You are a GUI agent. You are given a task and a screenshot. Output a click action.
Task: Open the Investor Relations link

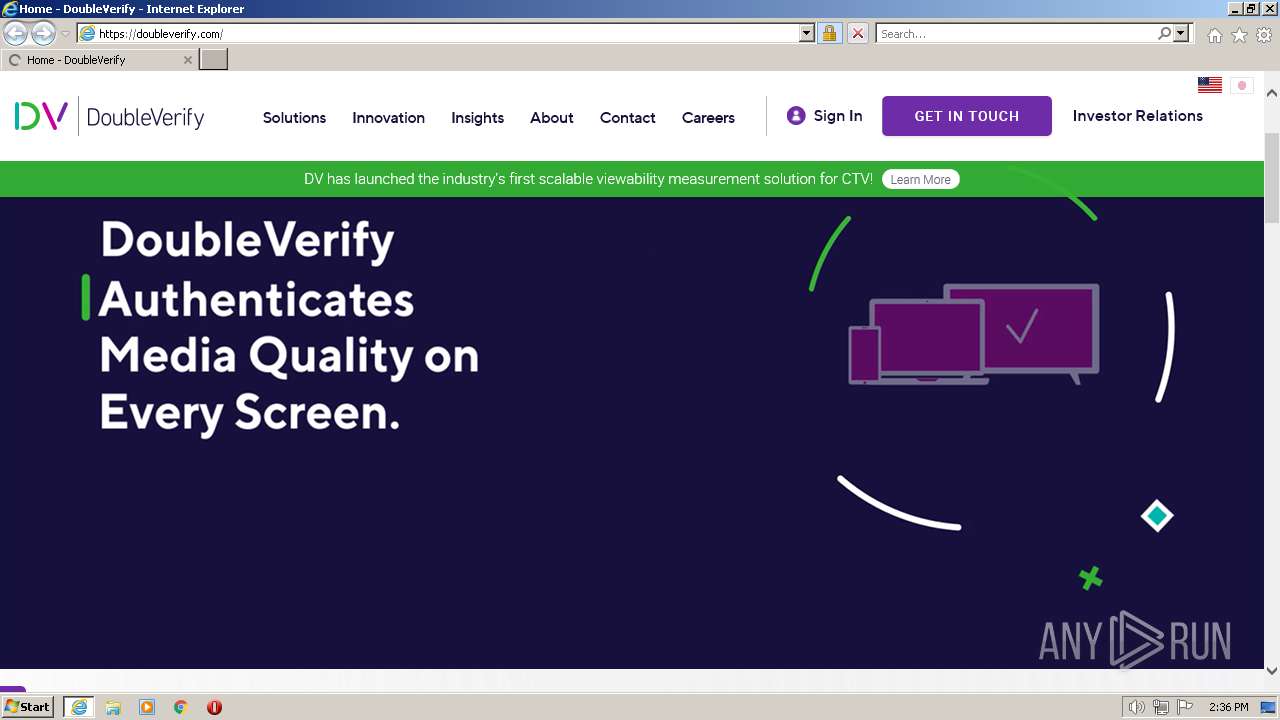coord(1137,116)
